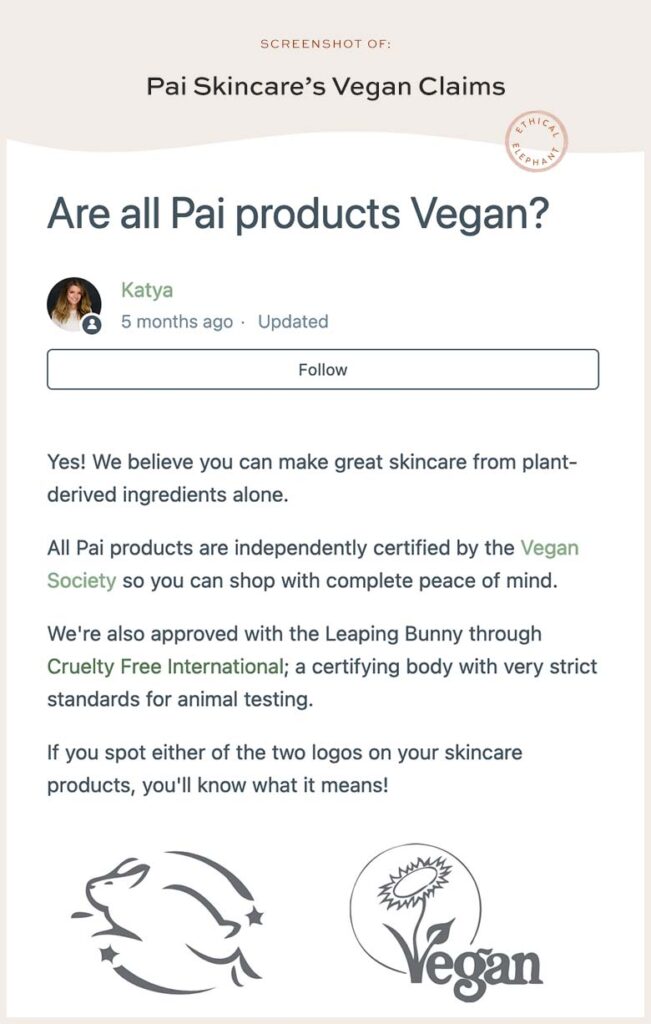
Task: Click the paragraph starting 'If you spot either'
Action: [285, 768]
